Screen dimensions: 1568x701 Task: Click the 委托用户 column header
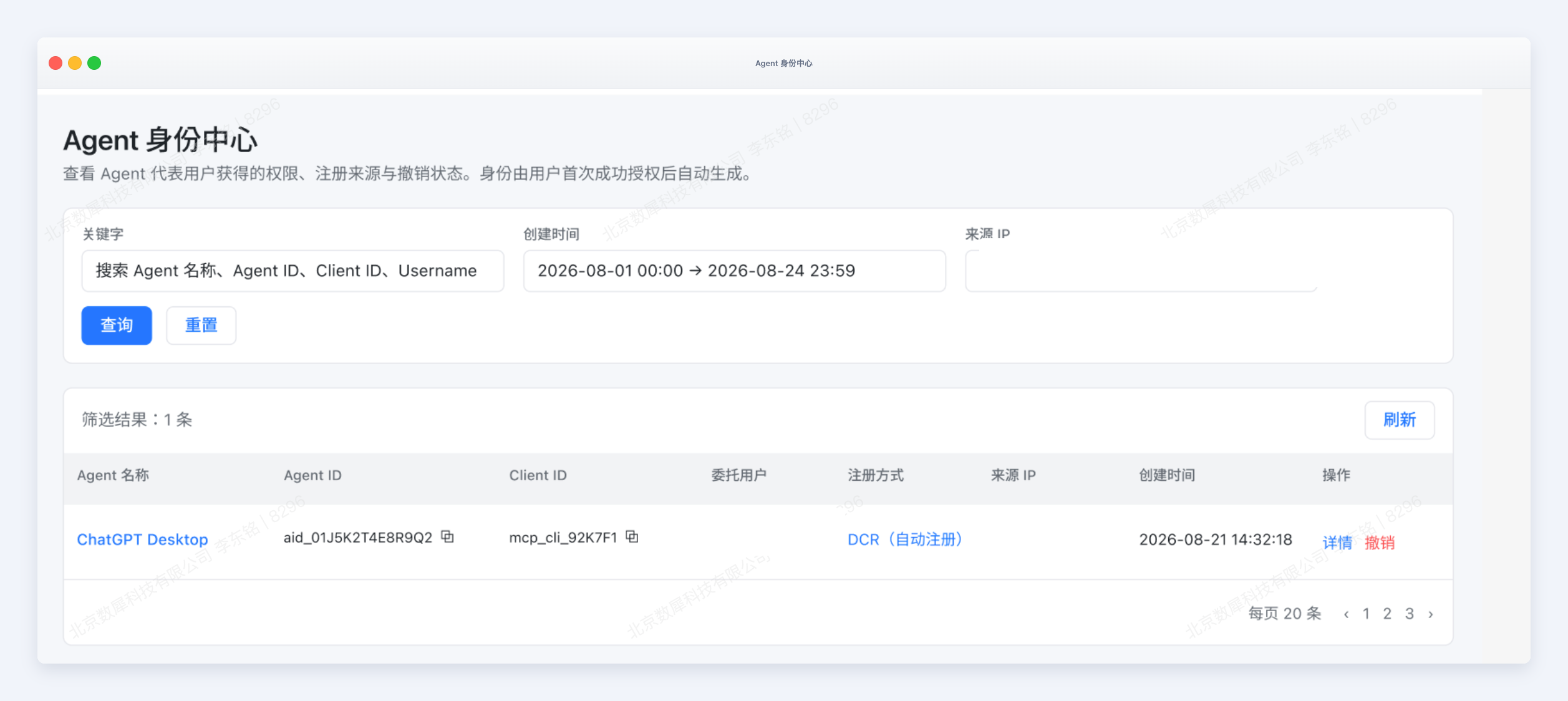coord(738,475)
